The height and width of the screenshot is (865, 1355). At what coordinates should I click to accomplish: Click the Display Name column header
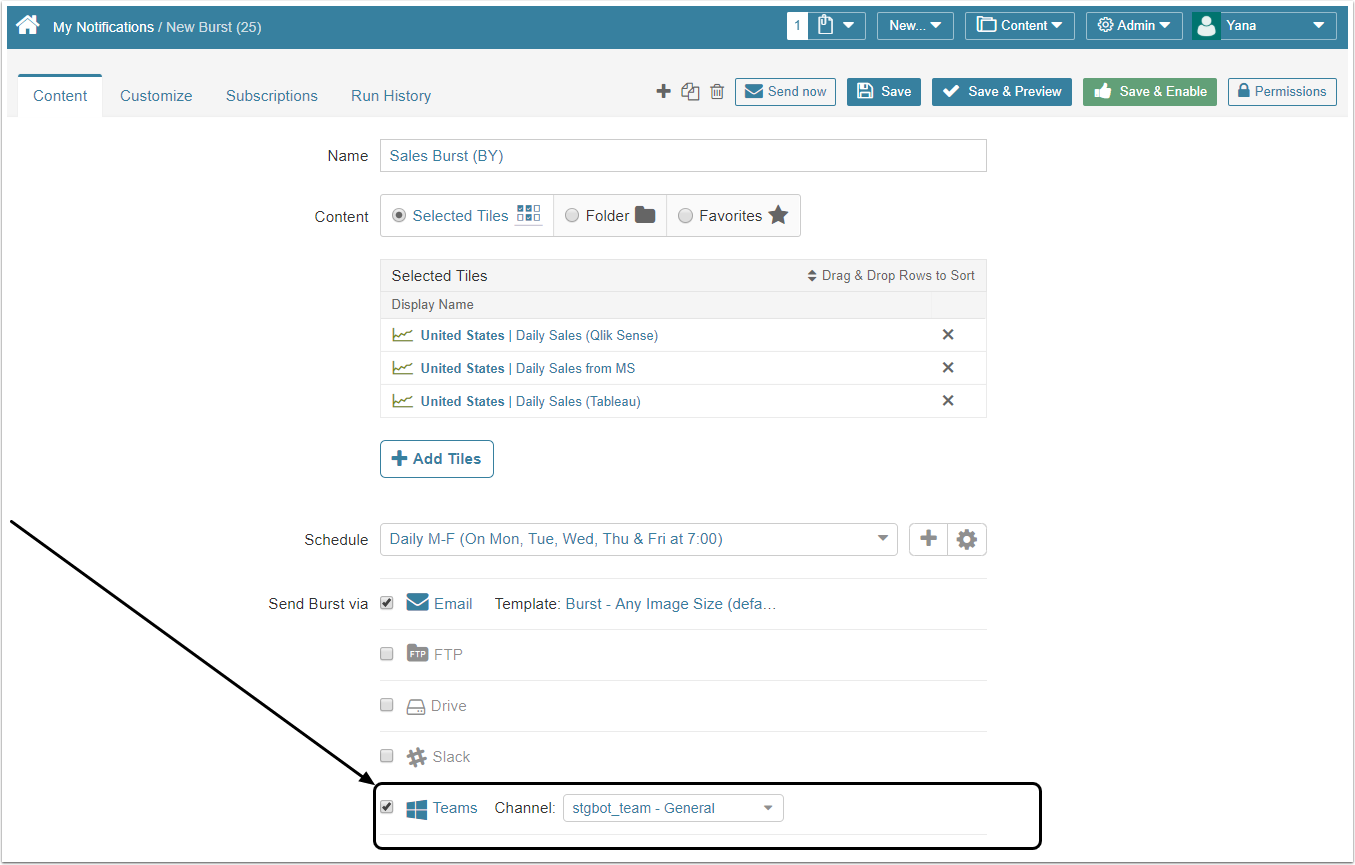tap(433, 305)
